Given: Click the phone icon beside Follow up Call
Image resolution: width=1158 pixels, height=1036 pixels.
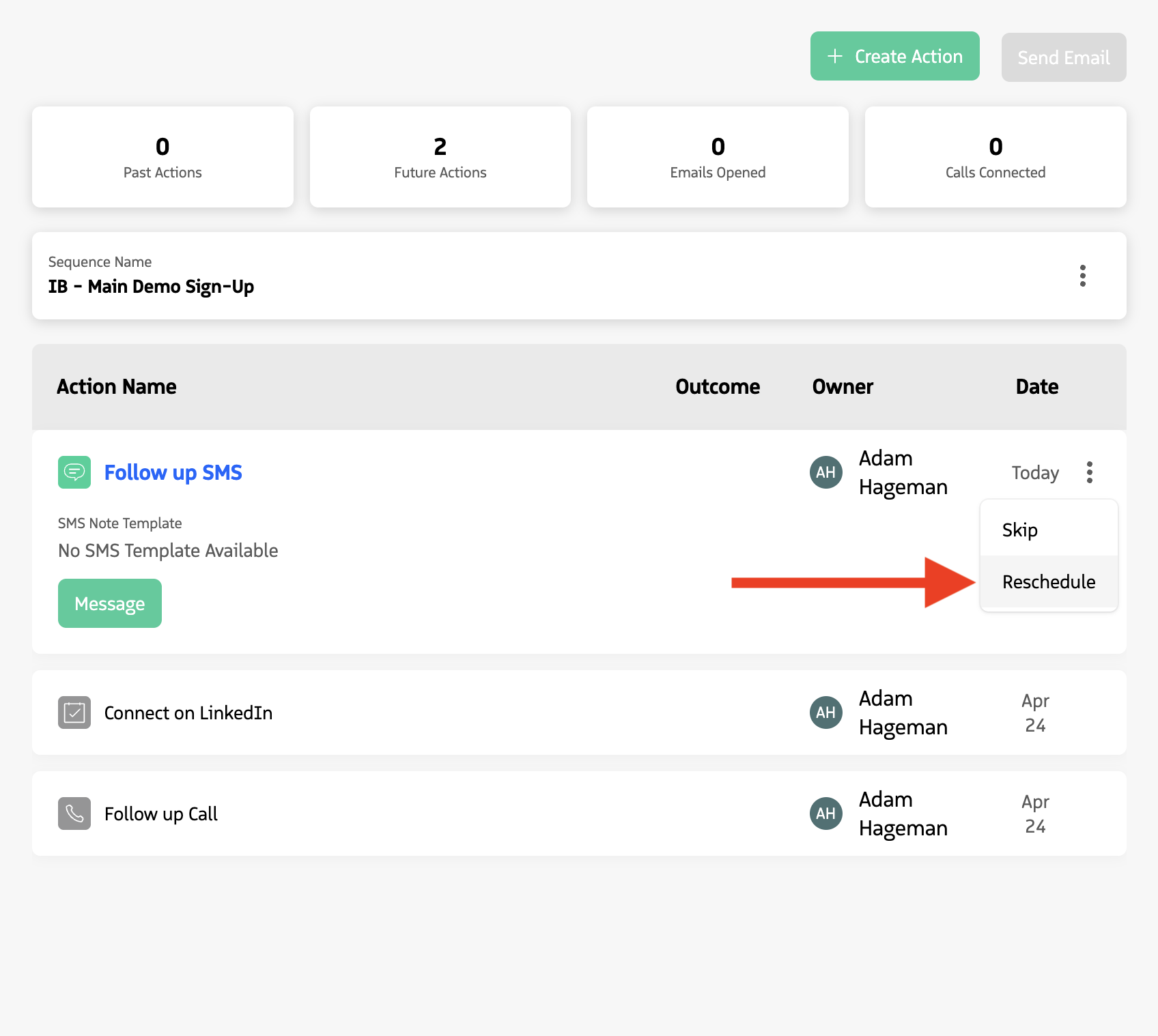Looking at the screenshot, I should click(x=74, y=813).
